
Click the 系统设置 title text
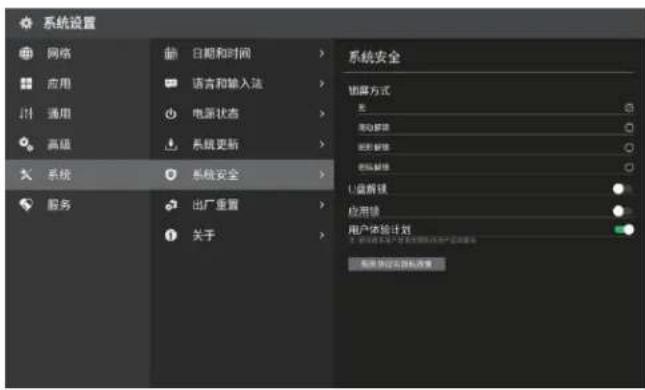point(70,23)
